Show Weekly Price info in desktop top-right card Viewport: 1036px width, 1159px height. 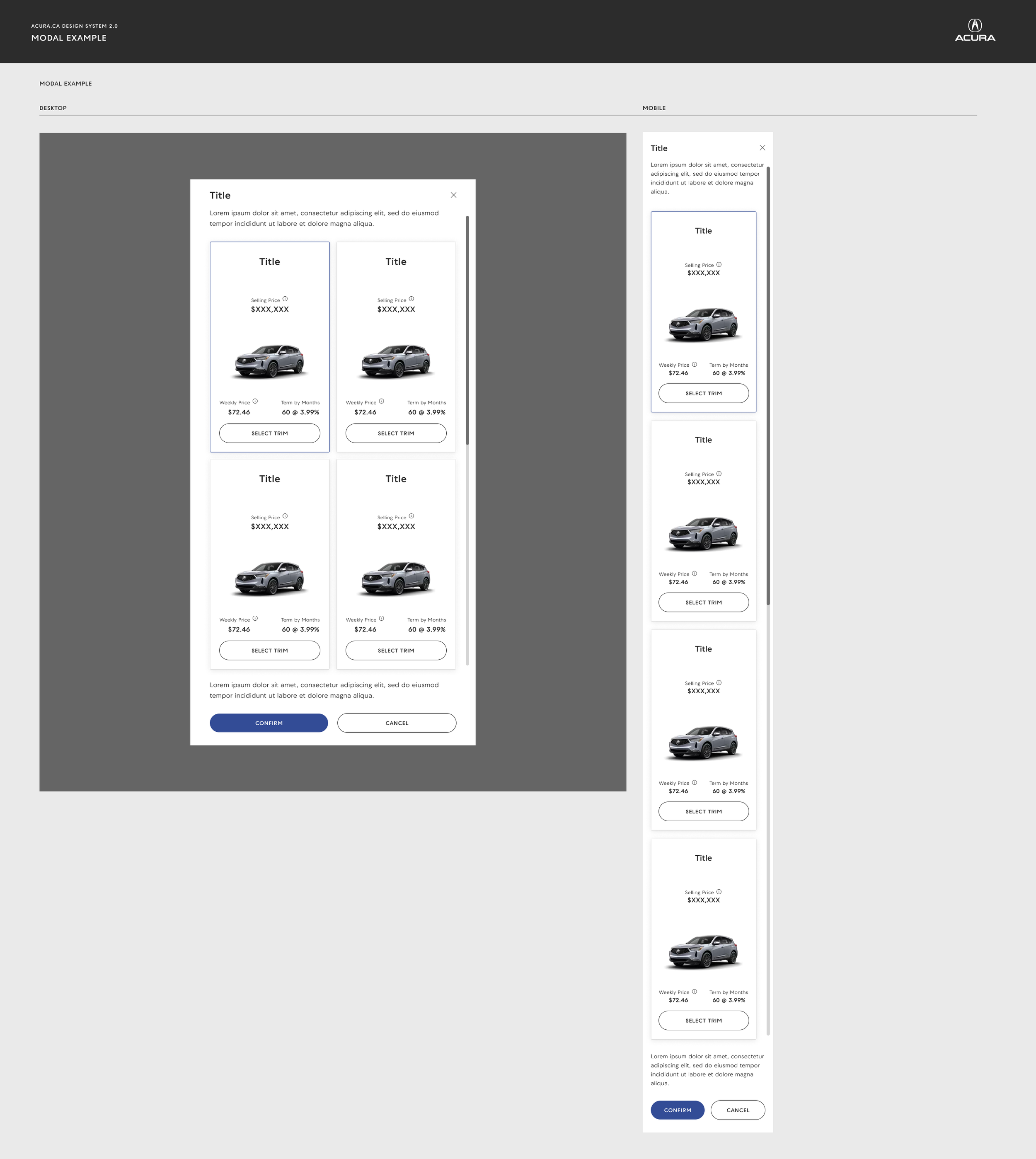point(381,402)
